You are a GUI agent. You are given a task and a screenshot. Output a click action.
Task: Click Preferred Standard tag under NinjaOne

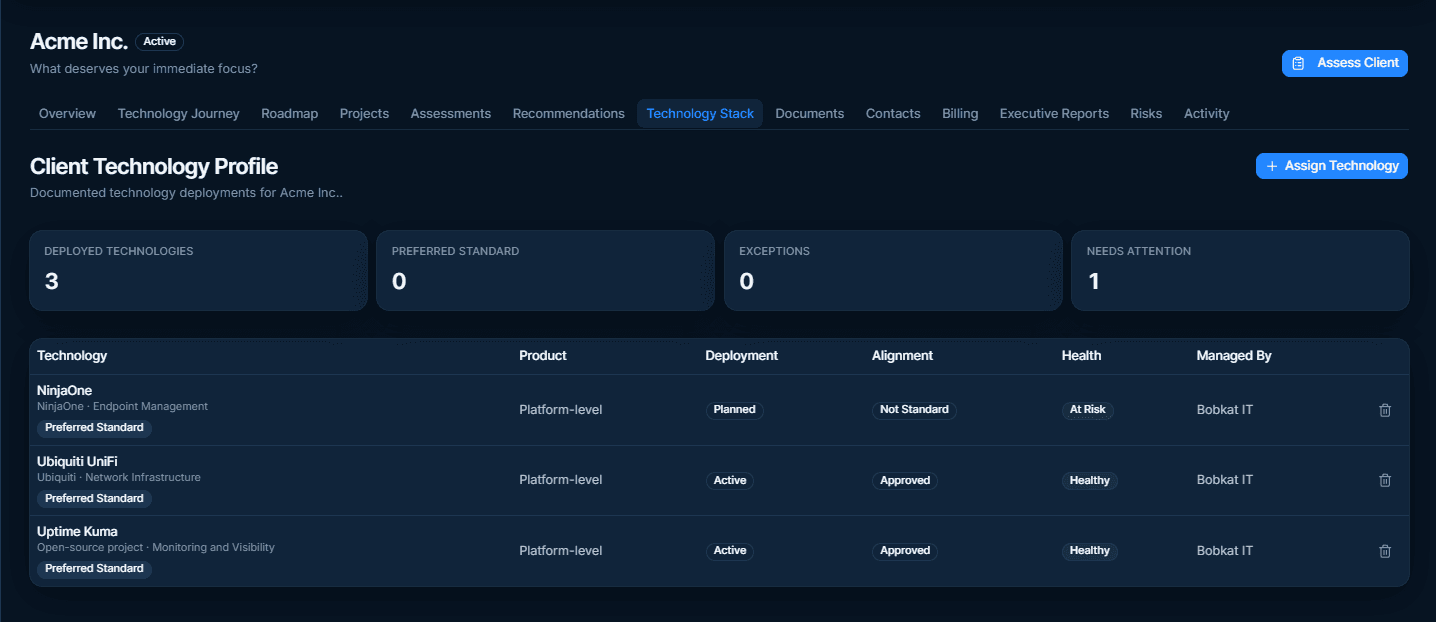[94, 428]
